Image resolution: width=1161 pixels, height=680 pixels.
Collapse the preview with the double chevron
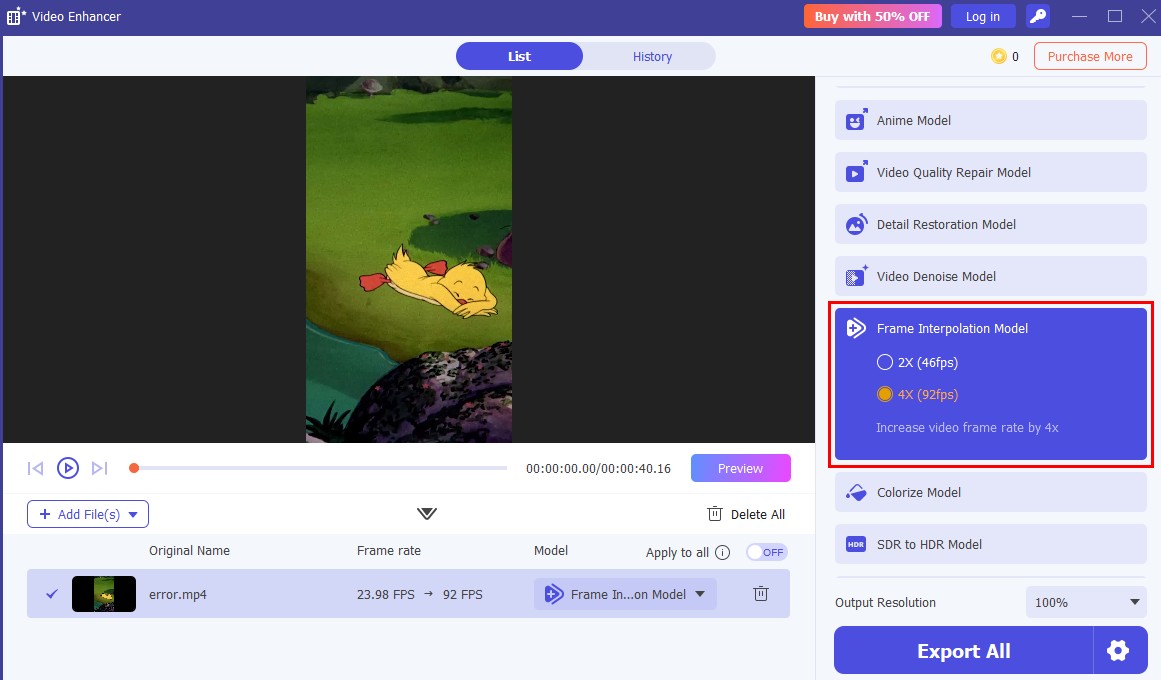[x=427, y=514]
